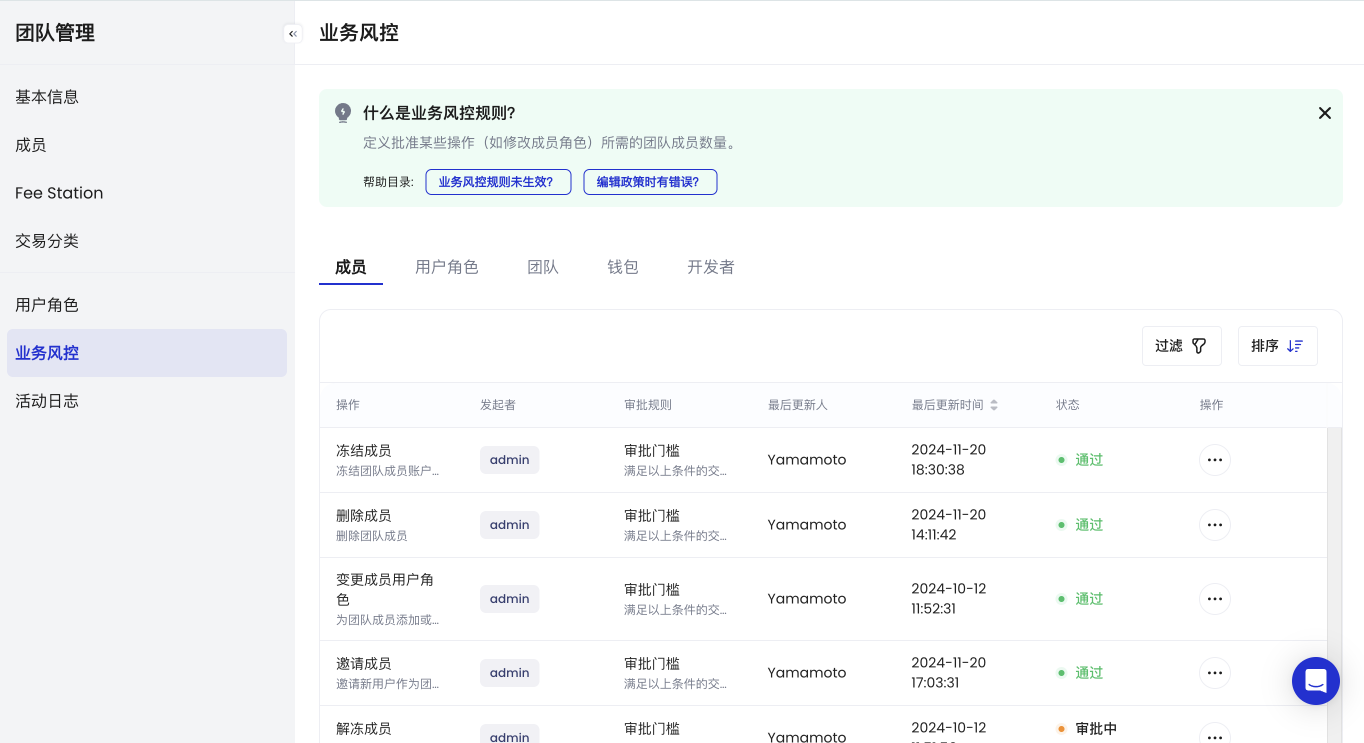Click the lightbulb icon in the info banner

(x=343, y=113)
